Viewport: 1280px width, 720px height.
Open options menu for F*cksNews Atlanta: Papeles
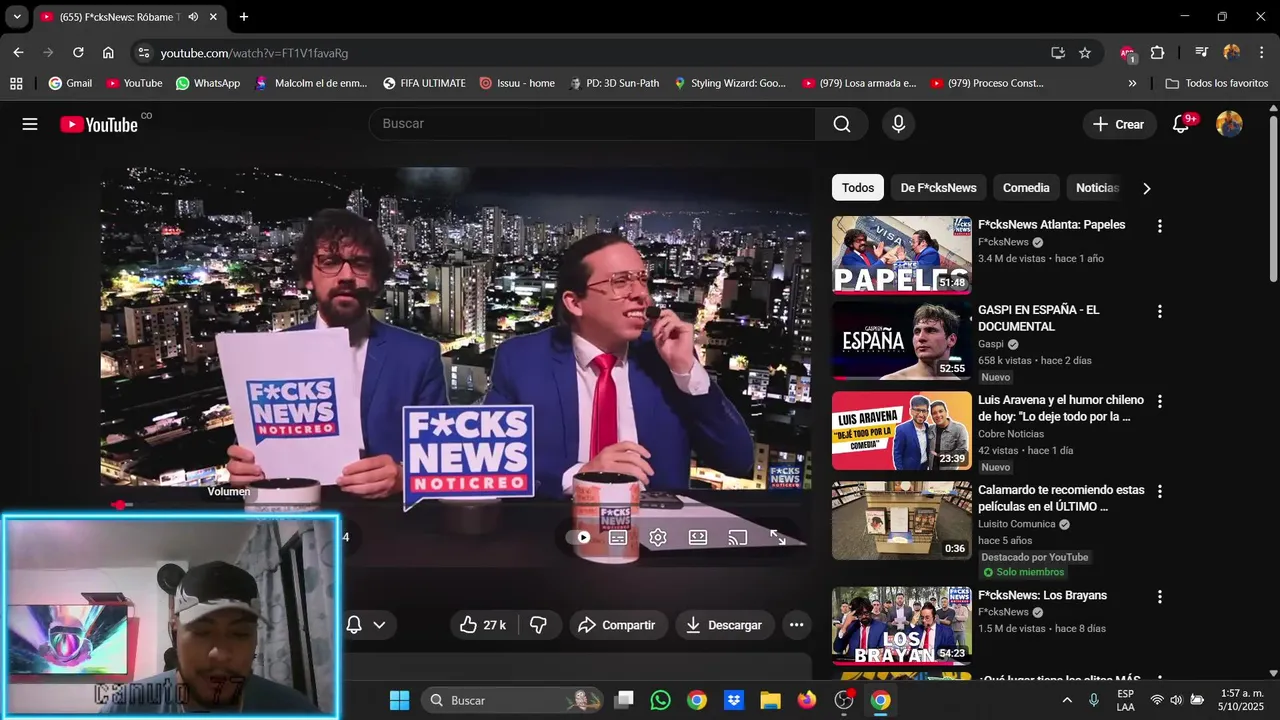1160,226
